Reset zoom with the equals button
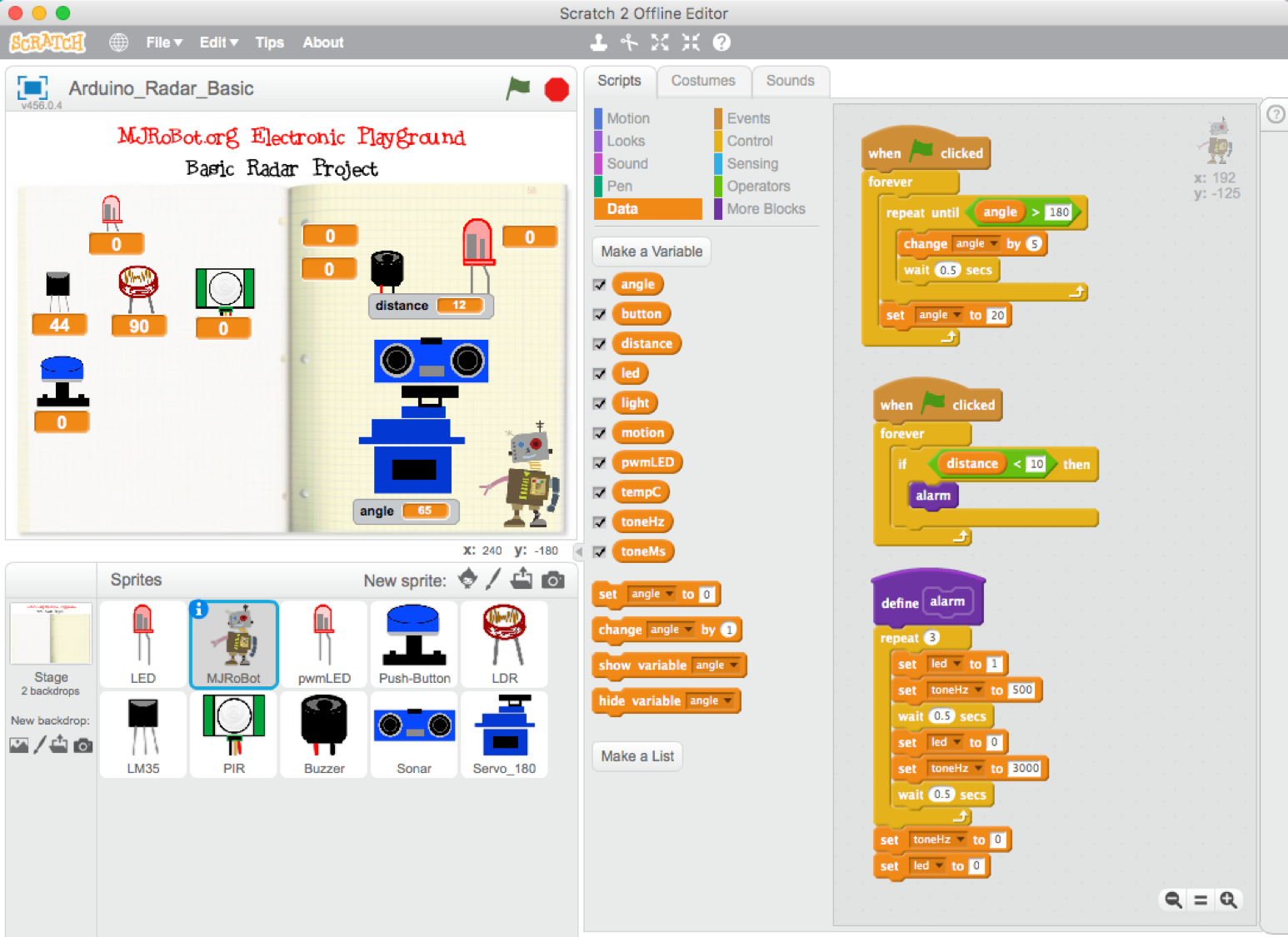Screen dimensions: 1288x937 (1200, 900)
